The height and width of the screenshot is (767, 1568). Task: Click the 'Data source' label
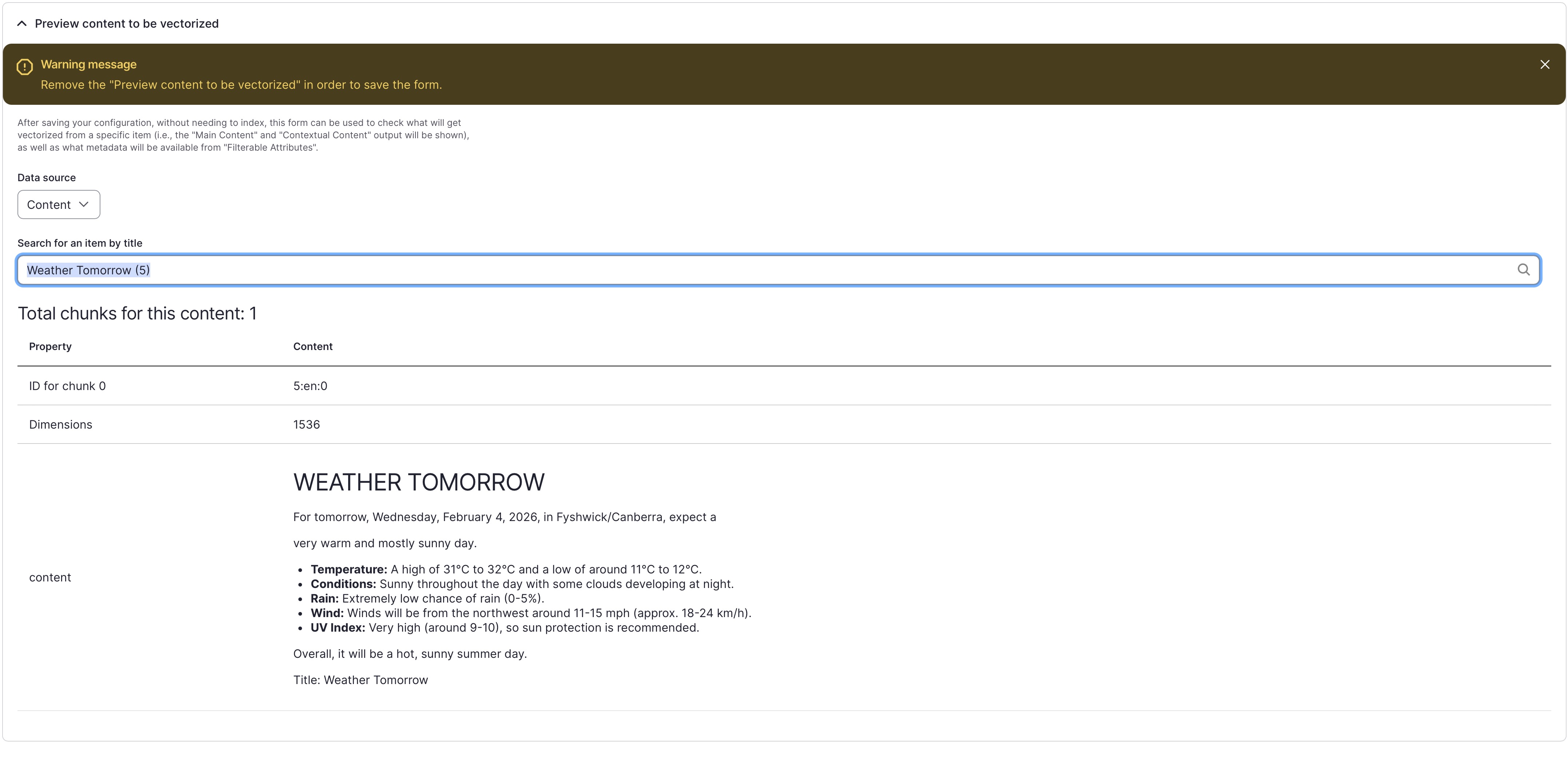[46, 178]
